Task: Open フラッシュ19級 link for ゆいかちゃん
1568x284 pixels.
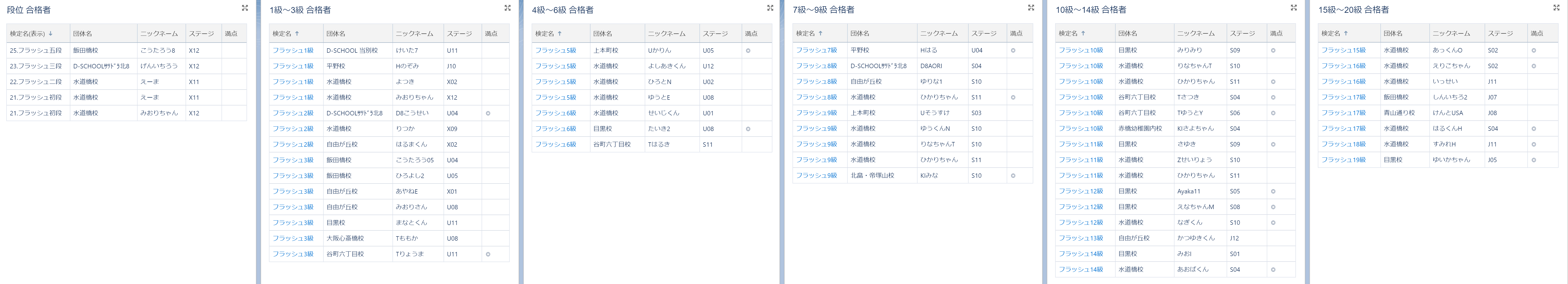Action: click(x=1343, y=160)
